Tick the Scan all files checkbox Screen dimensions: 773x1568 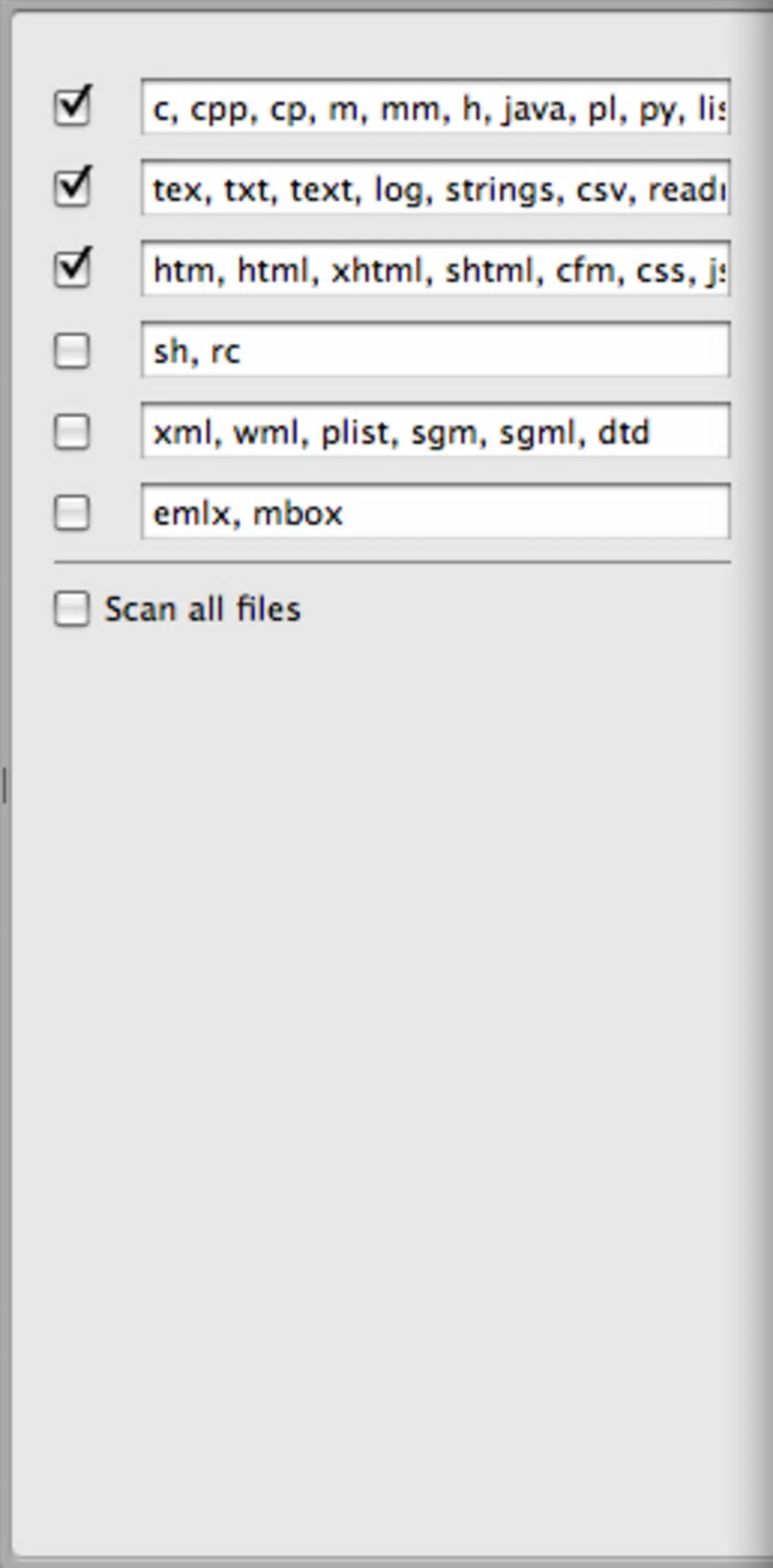pos(72,610)
